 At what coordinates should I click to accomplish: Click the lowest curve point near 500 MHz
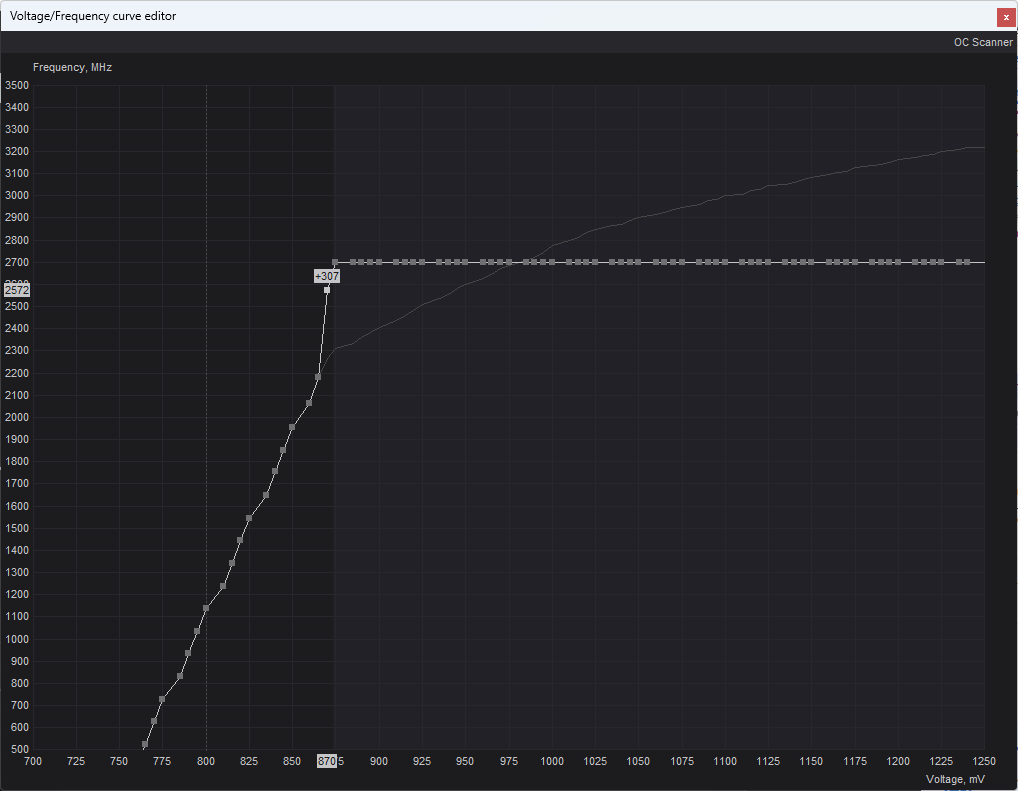[145, 744]
